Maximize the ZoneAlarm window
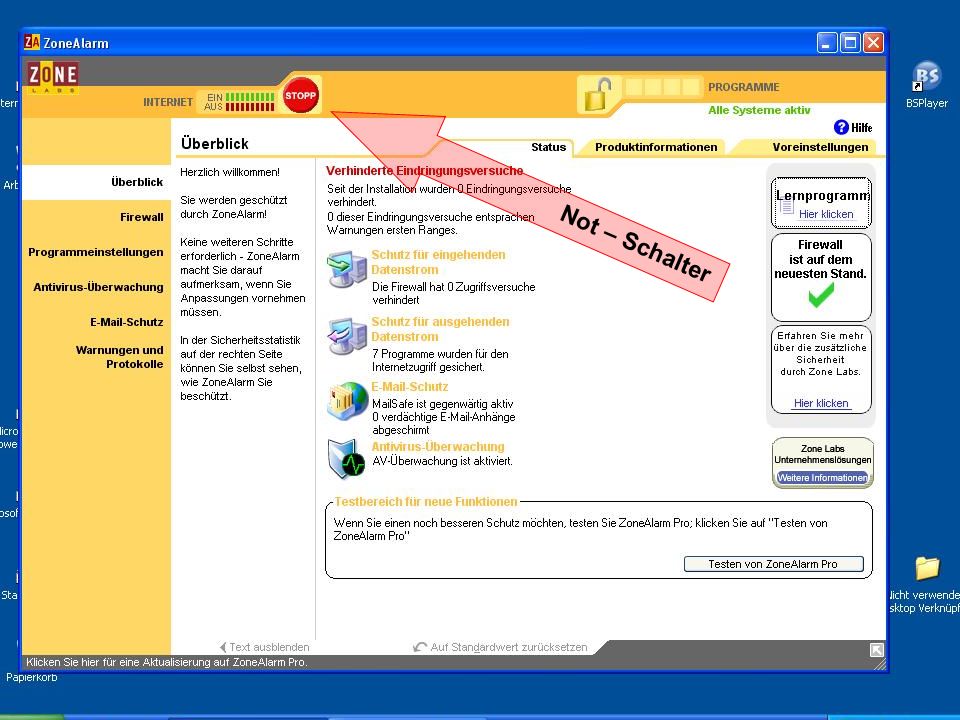This screenshot has width=960, height=720. (x=850, y=43)
